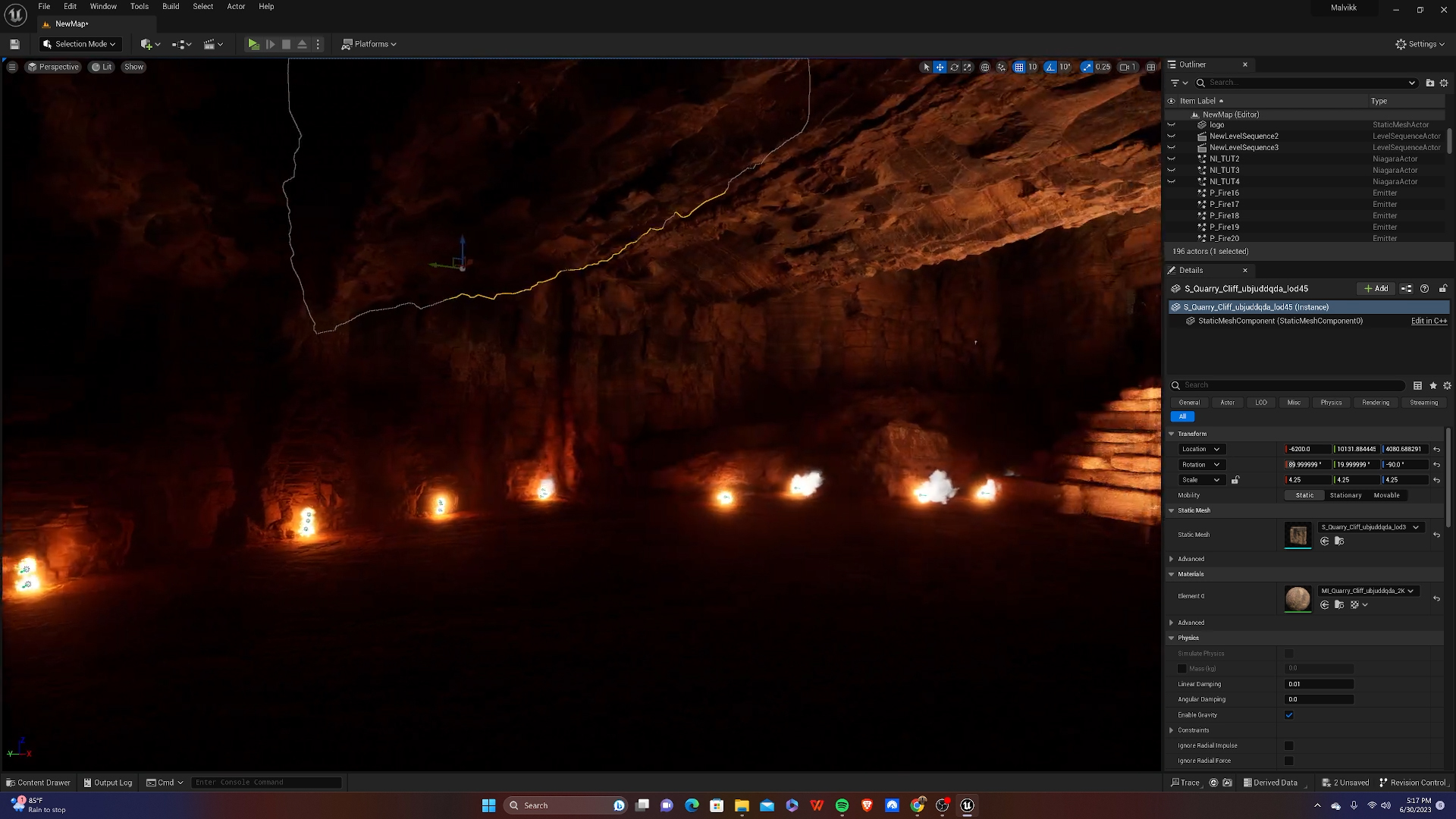This screenshot has width=1456, height=819.
Task: Open the Build menu
Action: click(x=171, y=6)
